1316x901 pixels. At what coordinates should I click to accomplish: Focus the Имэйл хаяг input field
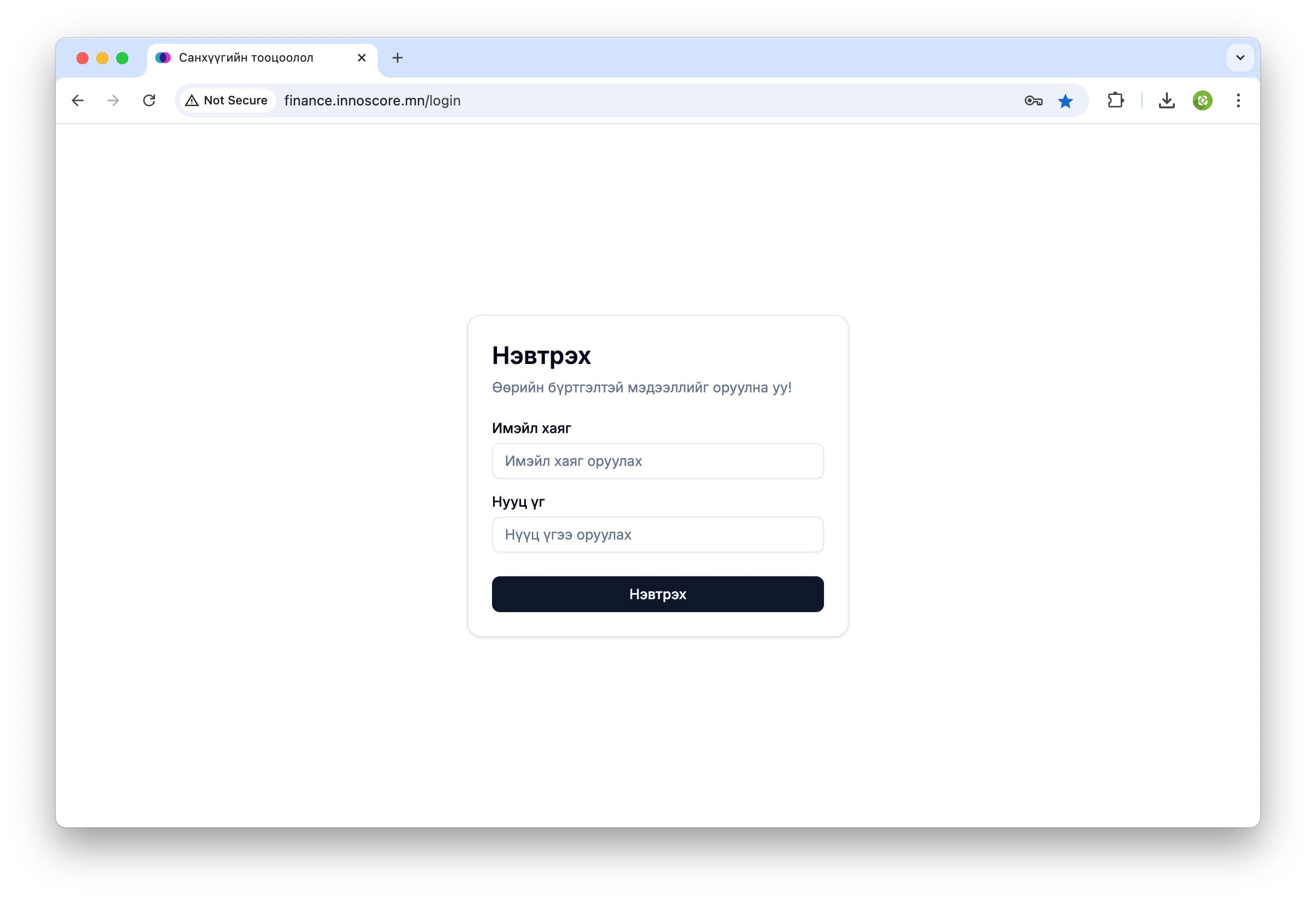(x=658, y=461)
